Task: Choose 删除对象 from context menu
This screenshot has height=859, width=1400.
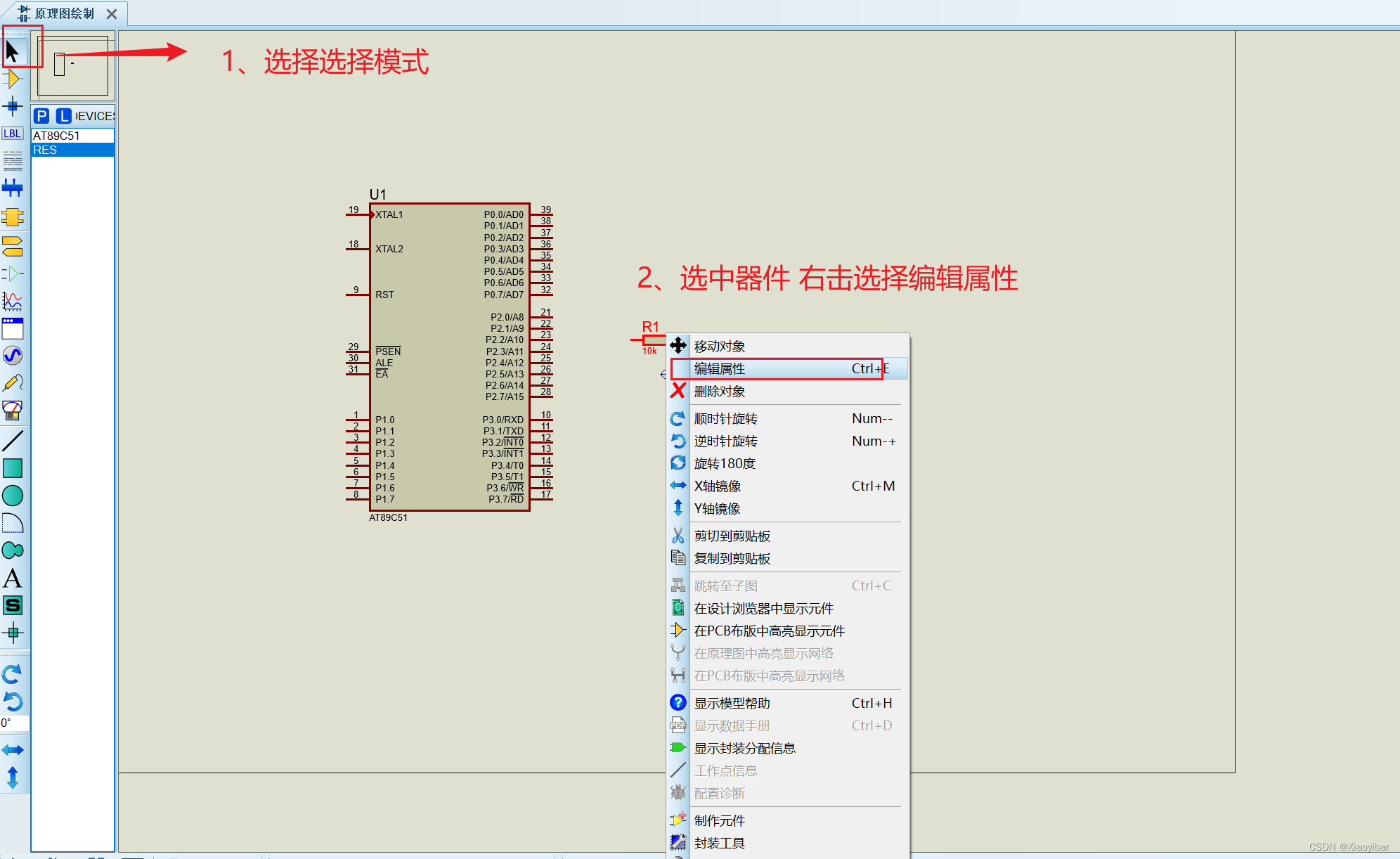Action: tap(719, 392)
